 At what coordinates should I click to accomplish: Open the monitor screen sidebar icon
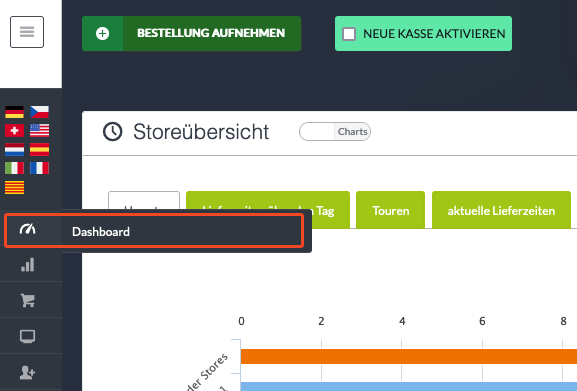28,336
